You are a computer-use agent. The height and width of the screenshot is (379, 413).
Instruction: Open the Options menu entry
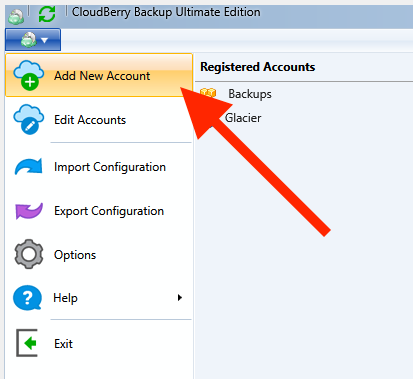pyautogui.click(x=99, y=255)
